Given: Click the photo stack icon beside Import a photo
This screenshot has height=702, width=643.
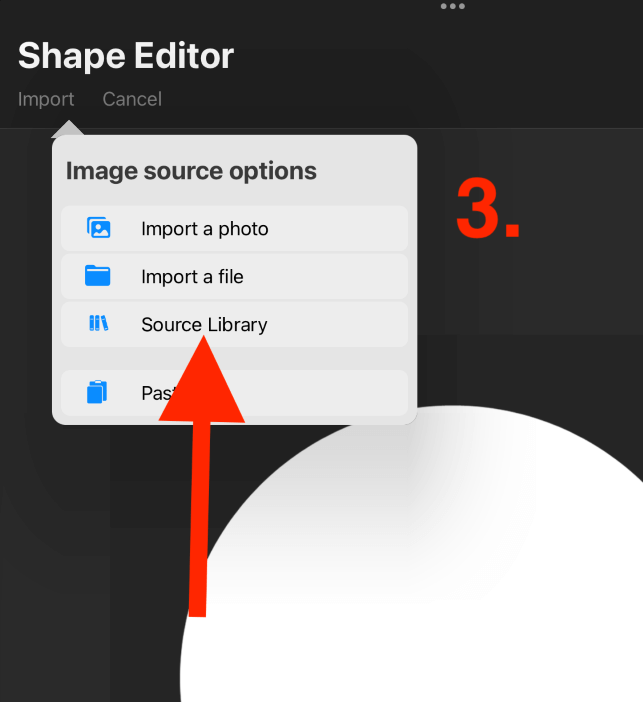Looking at the screenshot, I should click(x=99, y=228).
